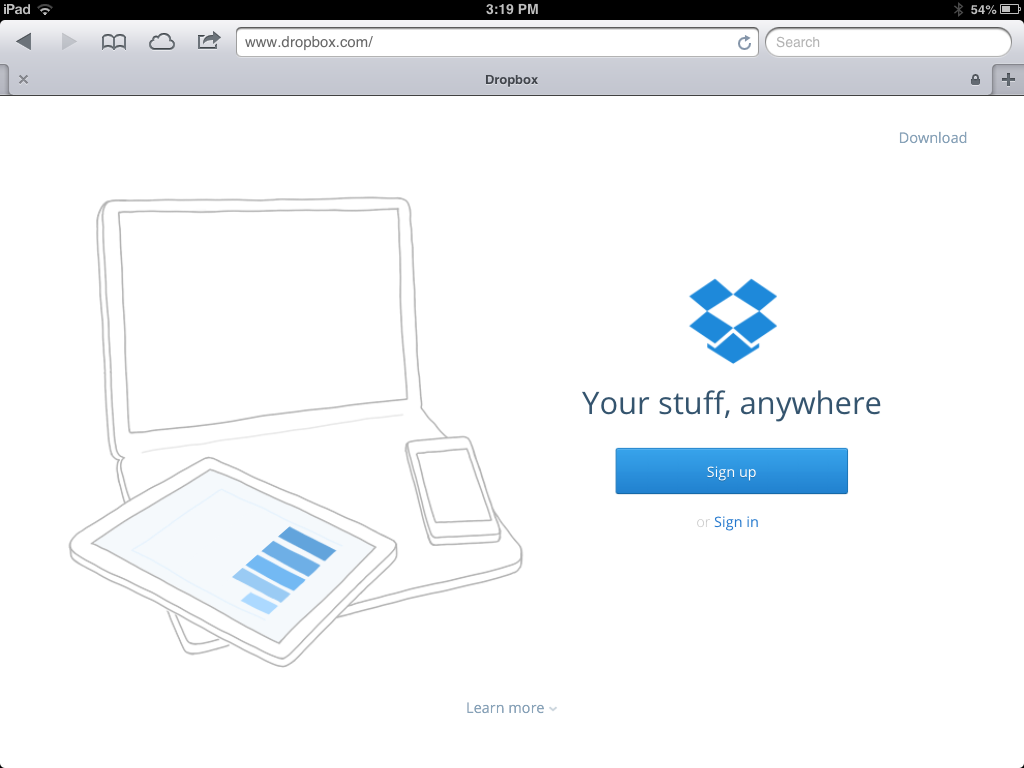1024x768 pixels.
Task: Click the tablet illustration with blue bars
Action: 233,562
